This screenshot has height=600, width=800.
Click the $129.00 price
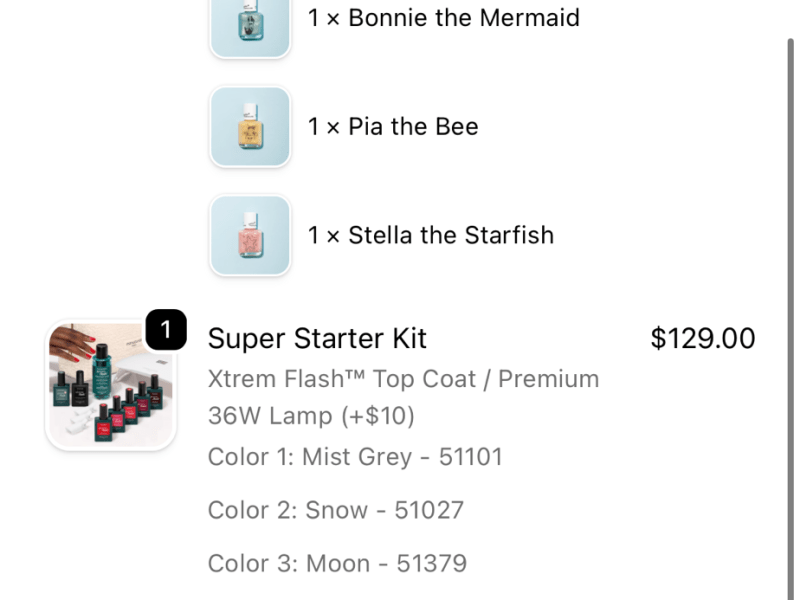702,339
